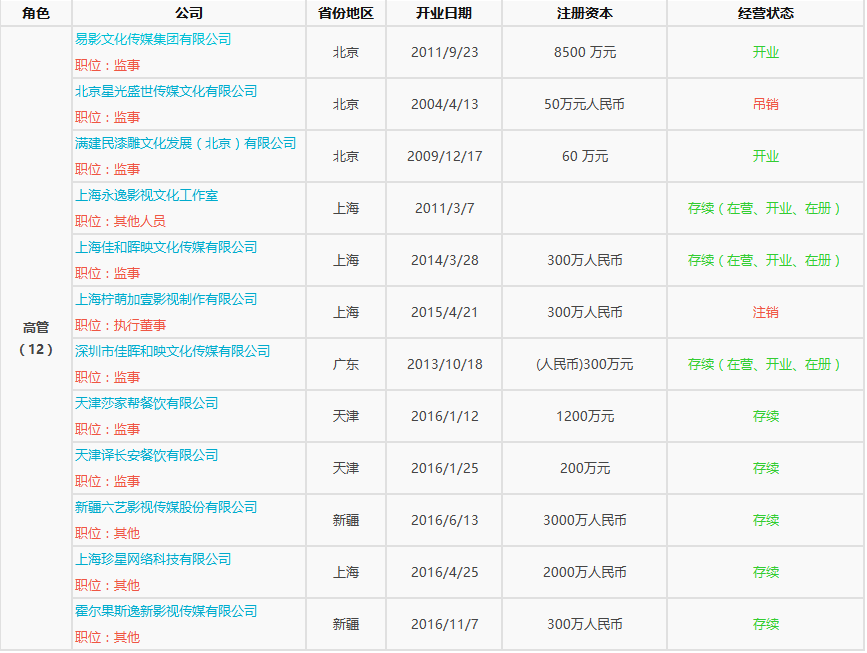Click the 注销 status of 上海柠萌加壹
This screenshot has width=867, height=653.
pos(766,311)
